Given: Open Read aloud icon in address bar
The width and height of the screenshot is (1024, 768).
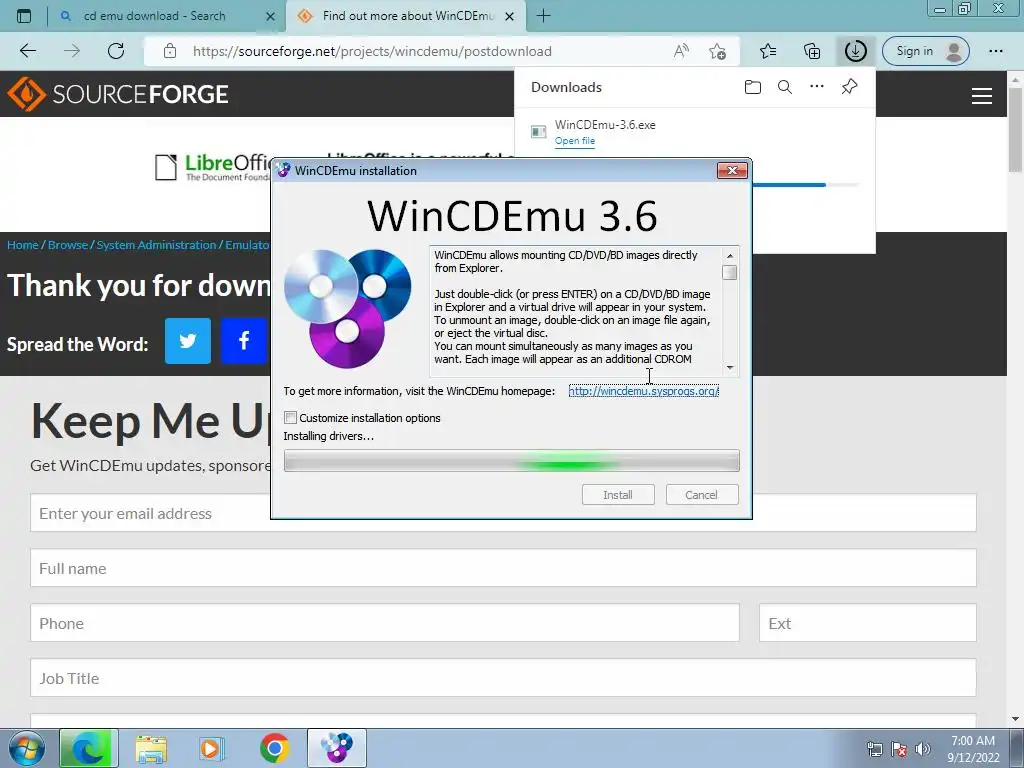Looking at the screenshot, I should (681, 51).
